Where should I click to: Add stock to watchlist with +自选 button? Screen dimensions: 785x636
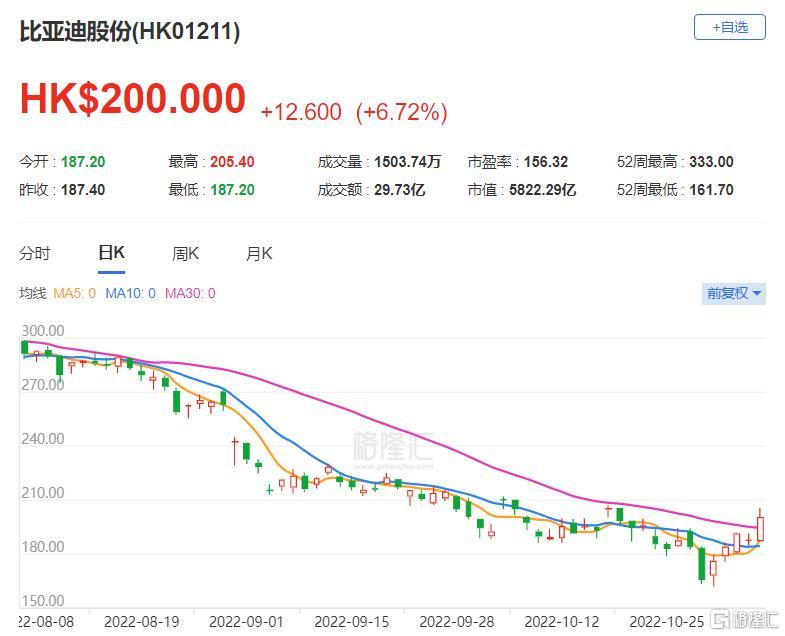729,27
